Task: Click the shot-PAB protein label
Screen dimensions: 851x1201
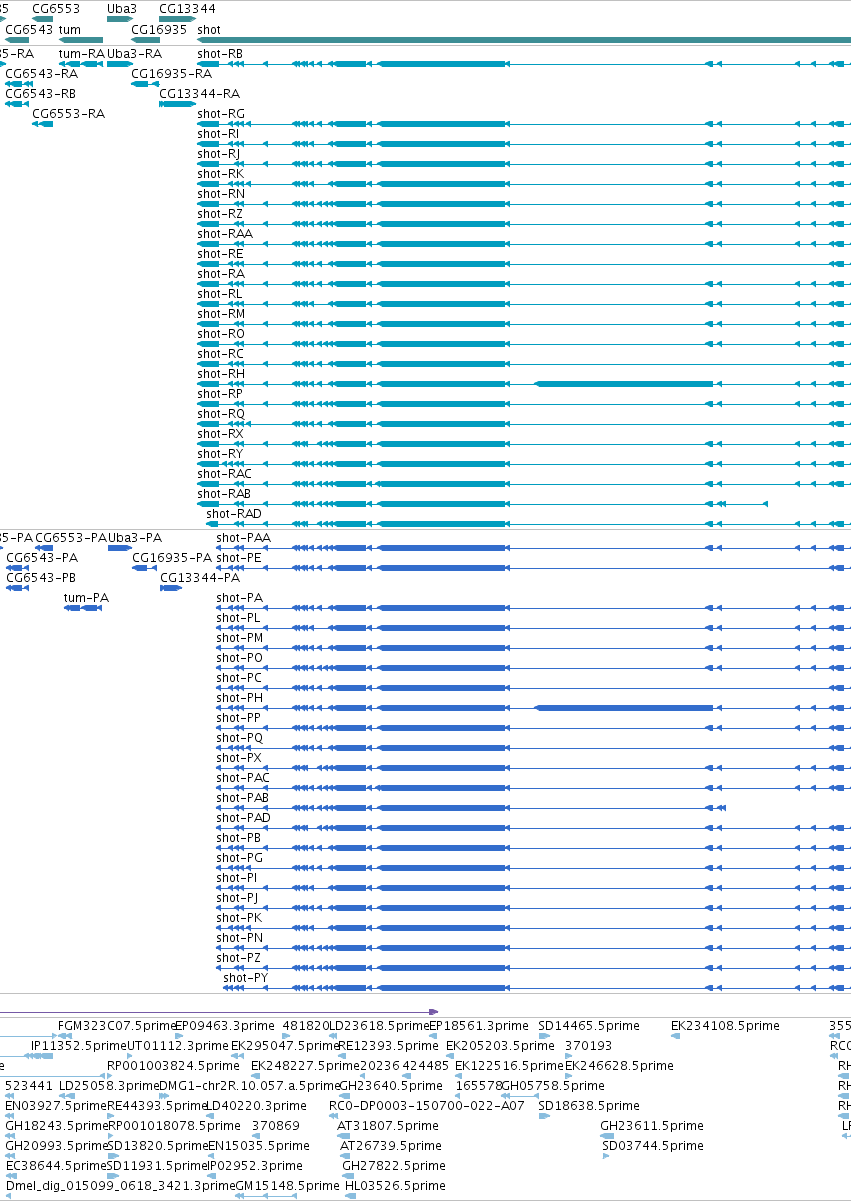Action: 243,797
